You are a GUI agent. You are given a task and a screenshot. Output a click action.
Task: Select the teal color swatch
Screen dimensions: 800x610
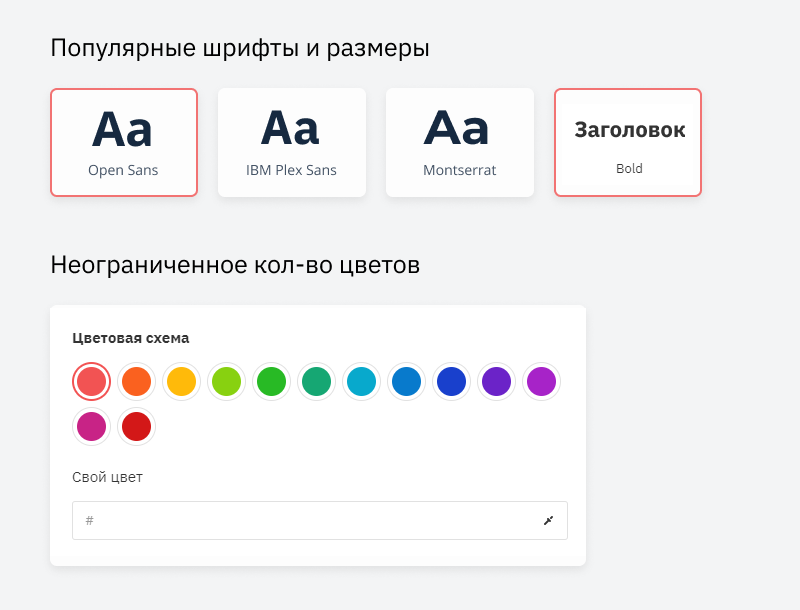tap(316, 381)
